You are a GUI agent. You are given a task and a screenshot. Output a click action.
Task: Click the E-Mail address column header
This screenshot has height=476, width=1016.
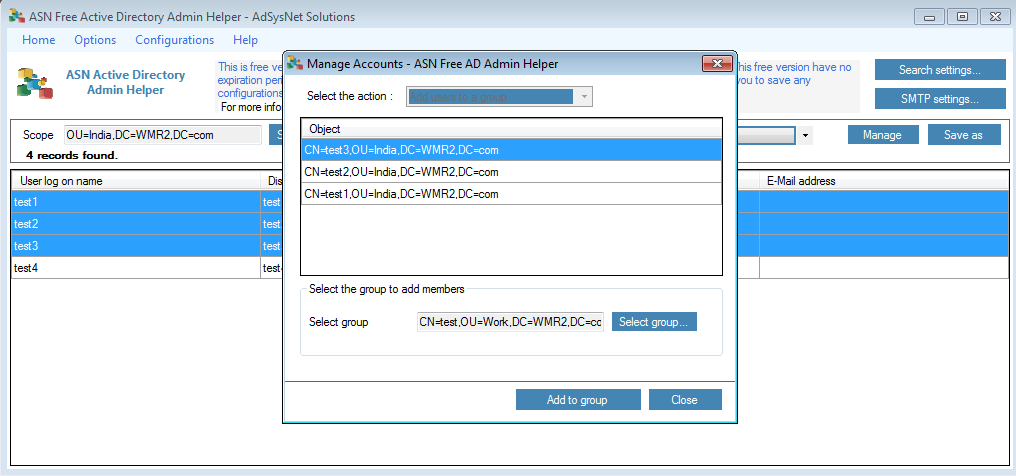[884, 181]
